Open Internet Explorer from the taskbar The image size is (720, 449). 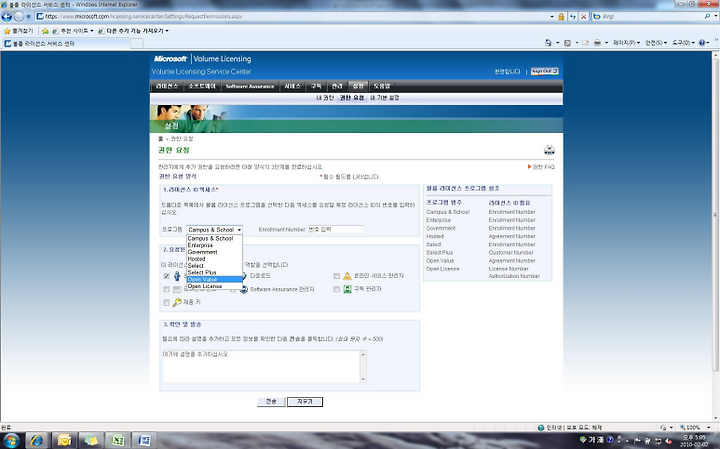click(x=37, y=441)
